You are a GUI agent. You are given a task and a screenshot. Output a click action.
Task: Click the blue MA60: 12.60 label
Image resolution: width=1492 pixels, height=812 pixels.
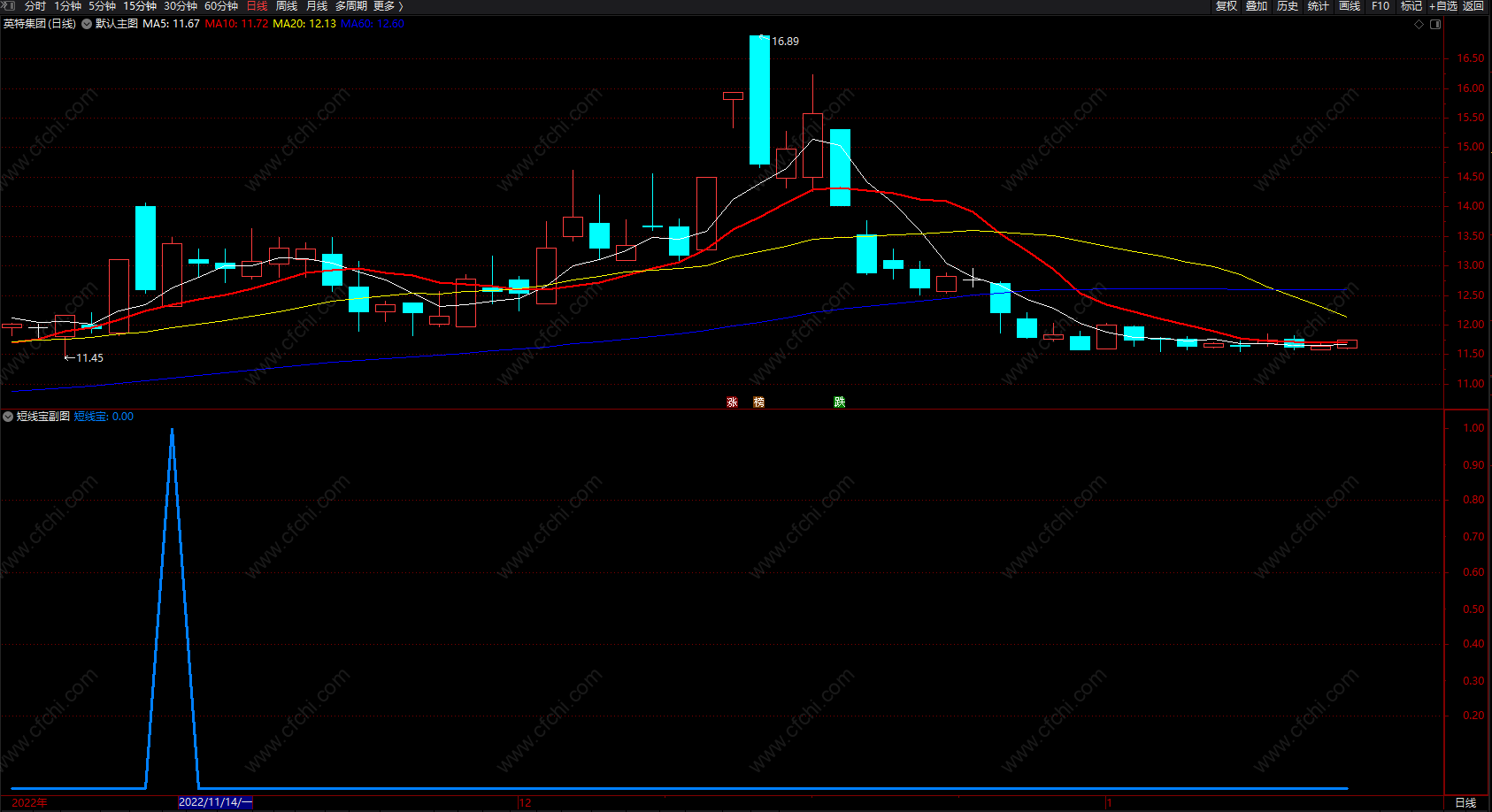373,24
